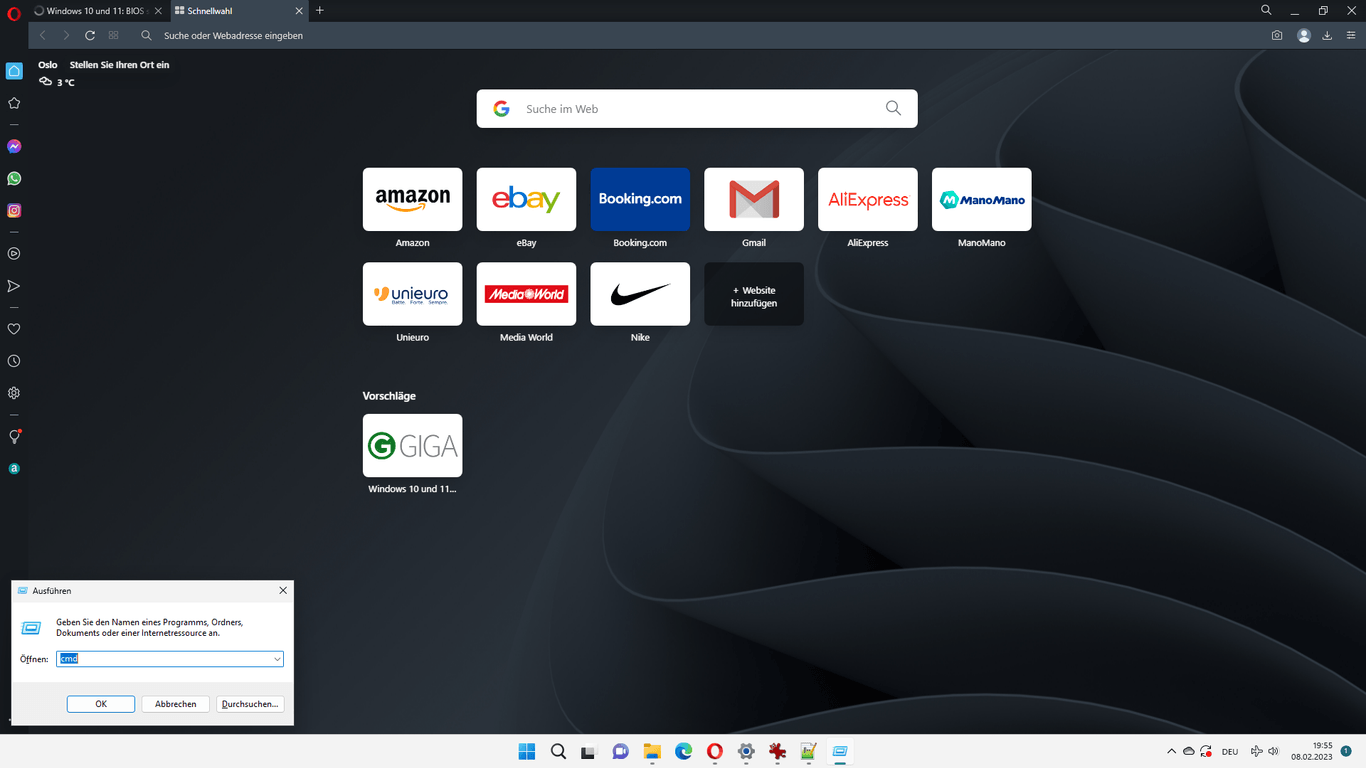Open a new tab with the plus button
Screen dimensions: 1366x768
point(320,10)
